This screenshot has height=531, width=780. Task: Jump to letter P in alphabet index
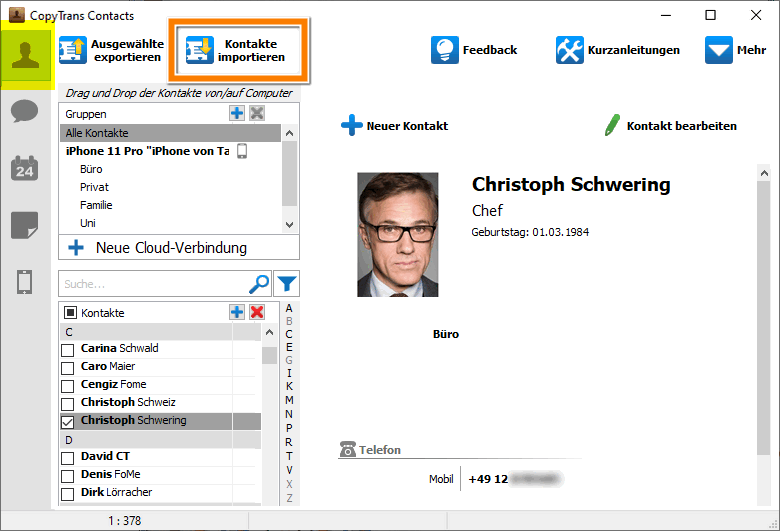(x=289, y=428)
